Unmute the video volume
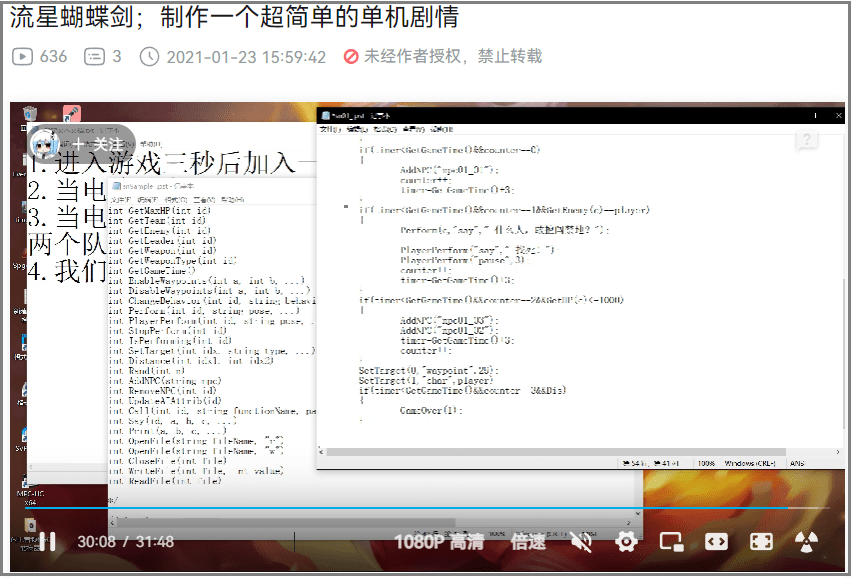 pos(582,542)
